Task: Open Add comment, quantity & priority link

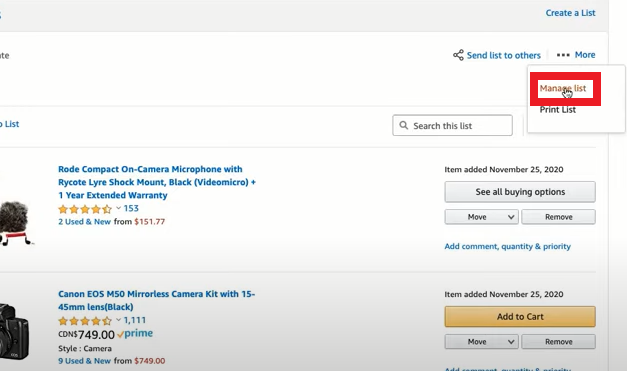Action: (x=507, y=246)
